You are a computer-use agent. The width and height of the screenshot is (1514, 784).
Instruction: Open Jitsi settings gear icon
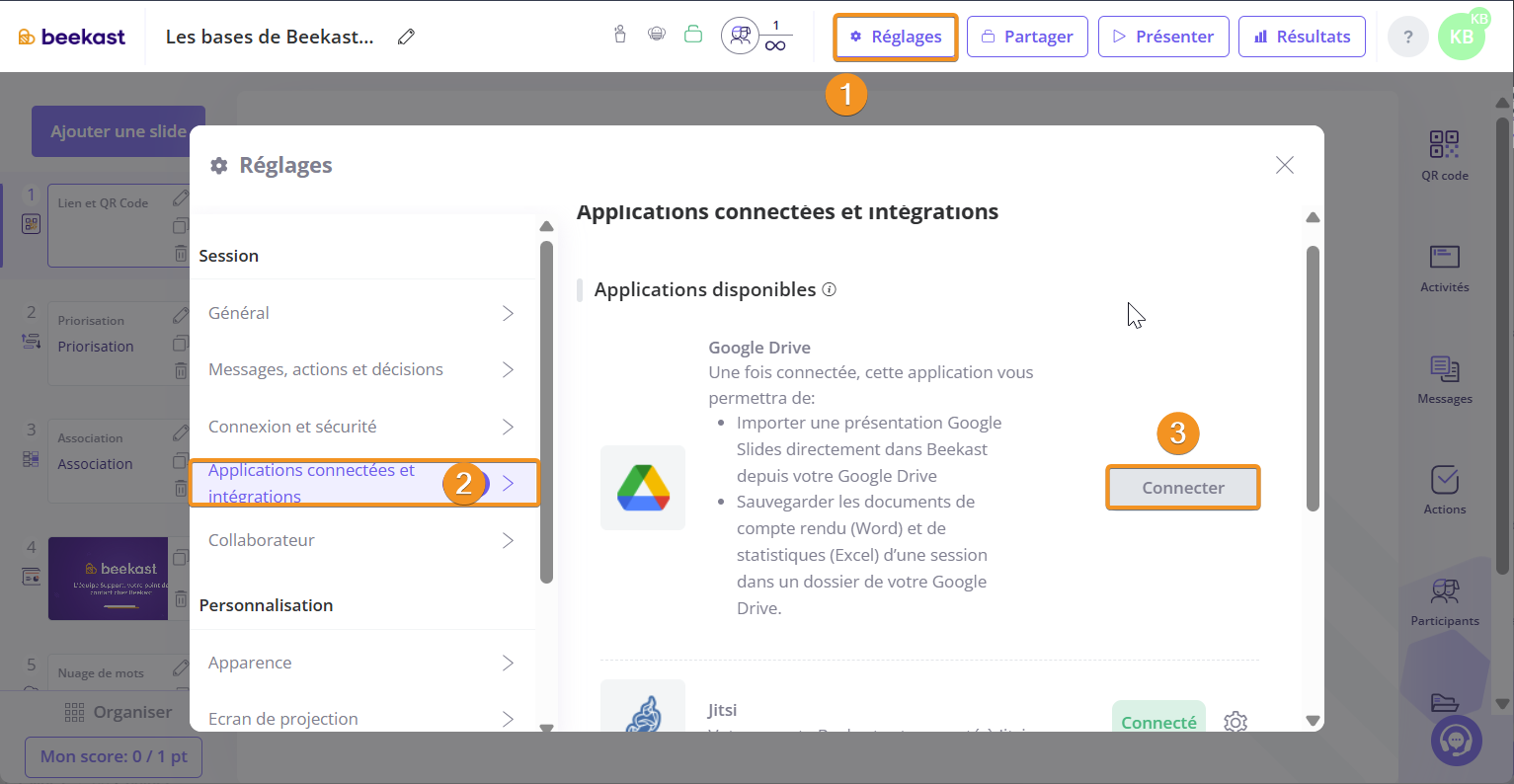[1235, 722]
